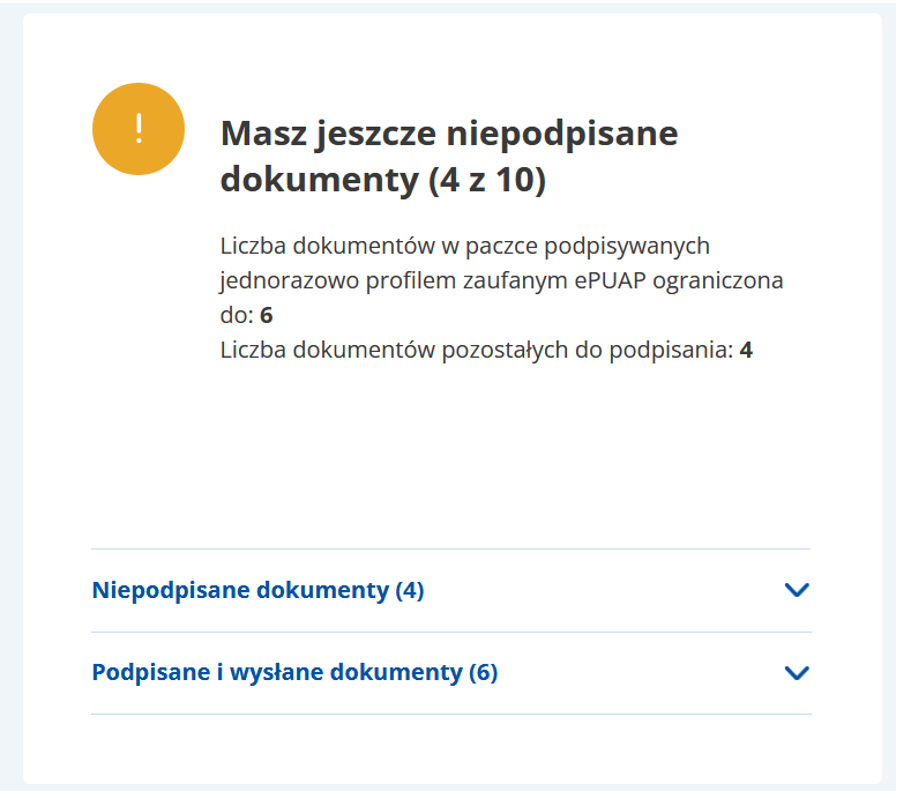Click the exclamation mark inside the circle

point(138,128)
